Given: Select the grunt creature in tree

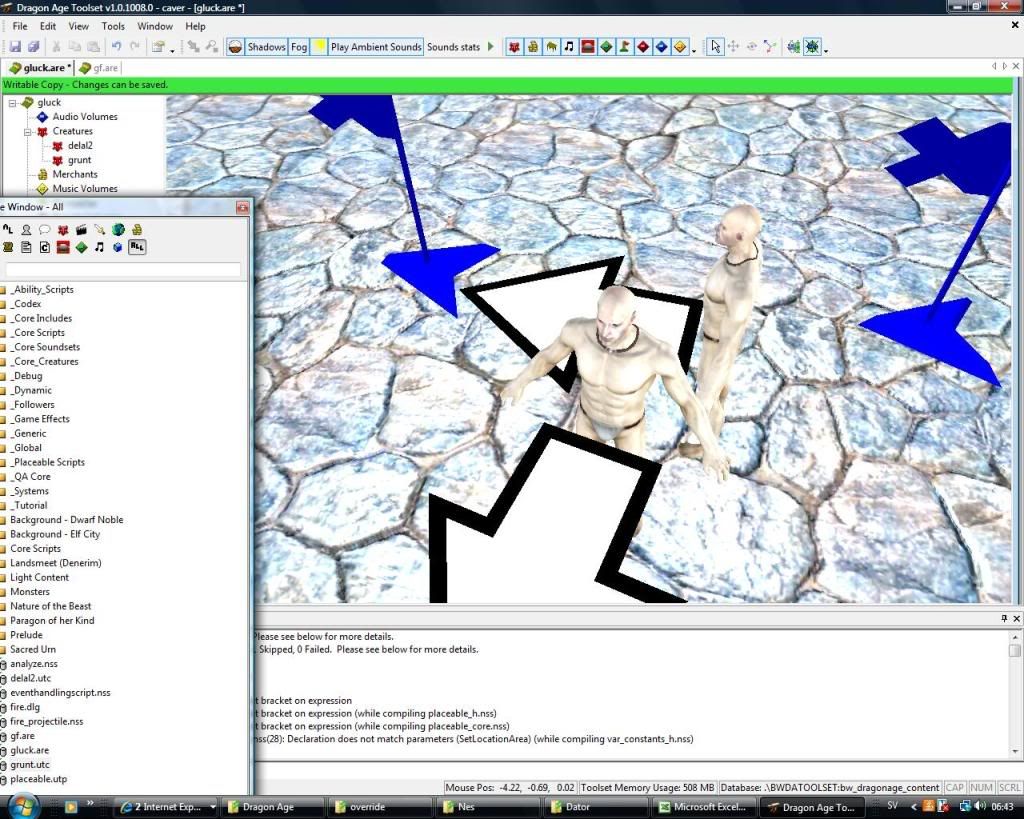Looking at the screenshot, I should click(79, 160).
